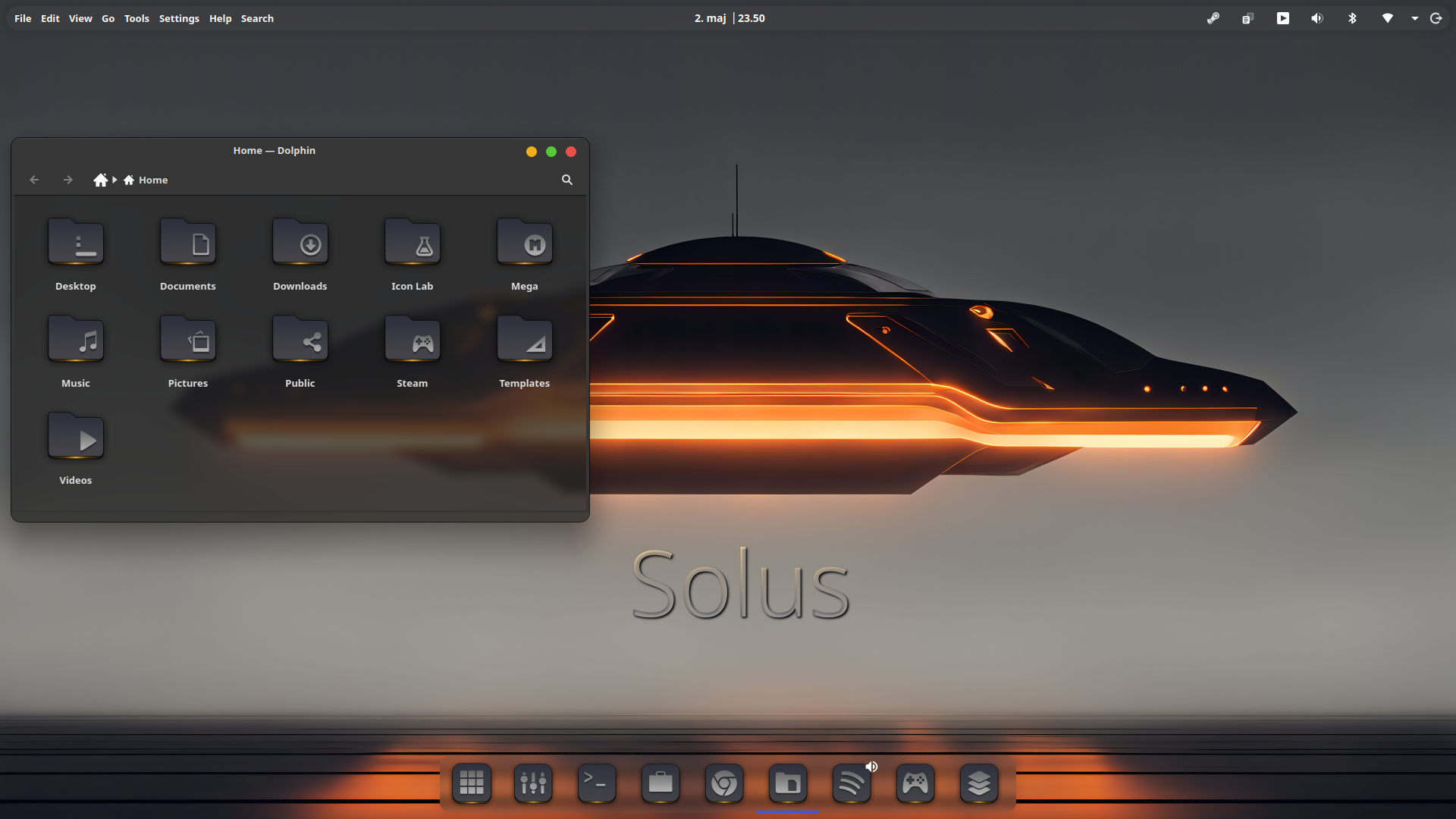
Task: Open the Help menu
Action: pos(221,18)
